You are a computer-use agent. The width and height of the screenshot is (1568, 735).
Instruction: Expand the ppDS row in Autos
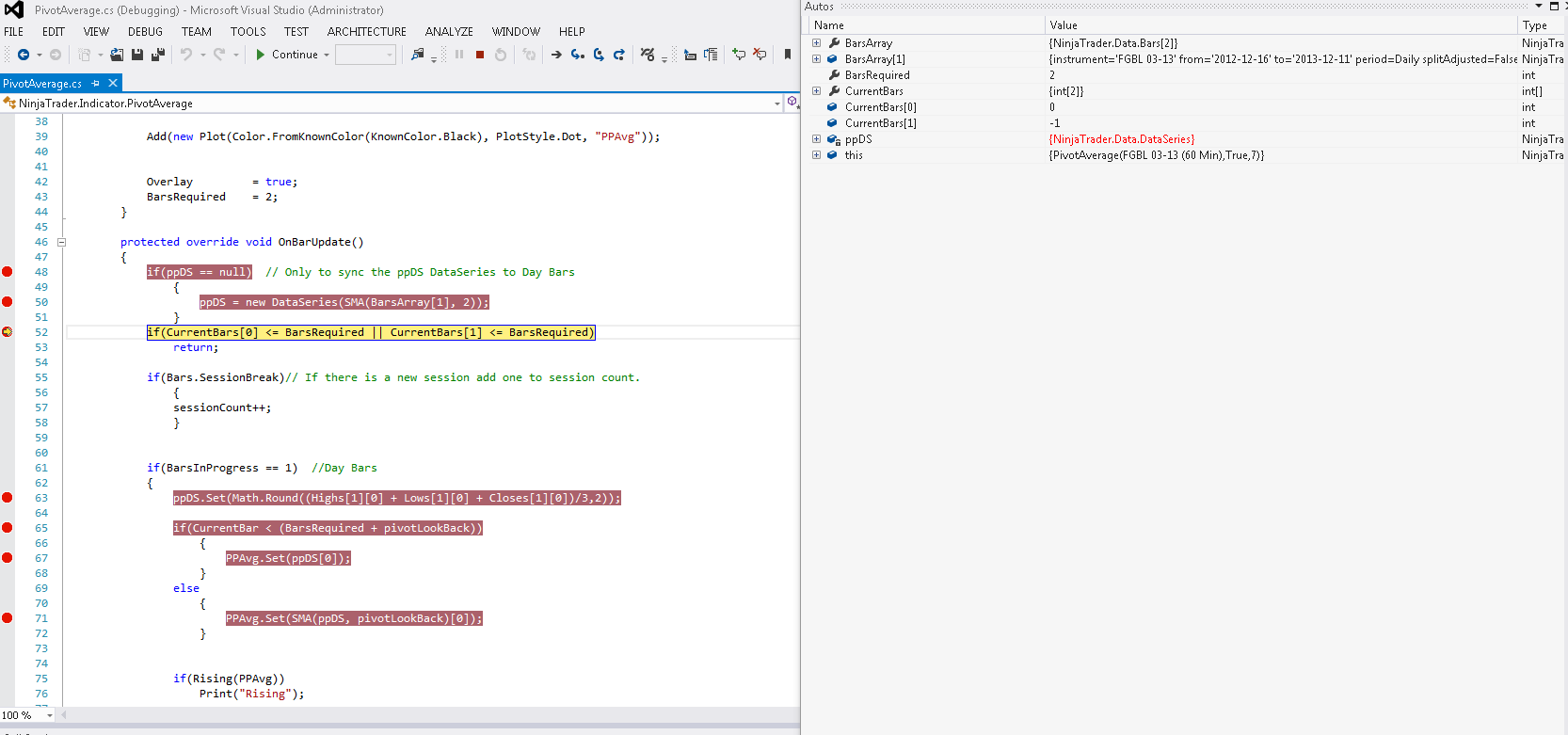816,139
